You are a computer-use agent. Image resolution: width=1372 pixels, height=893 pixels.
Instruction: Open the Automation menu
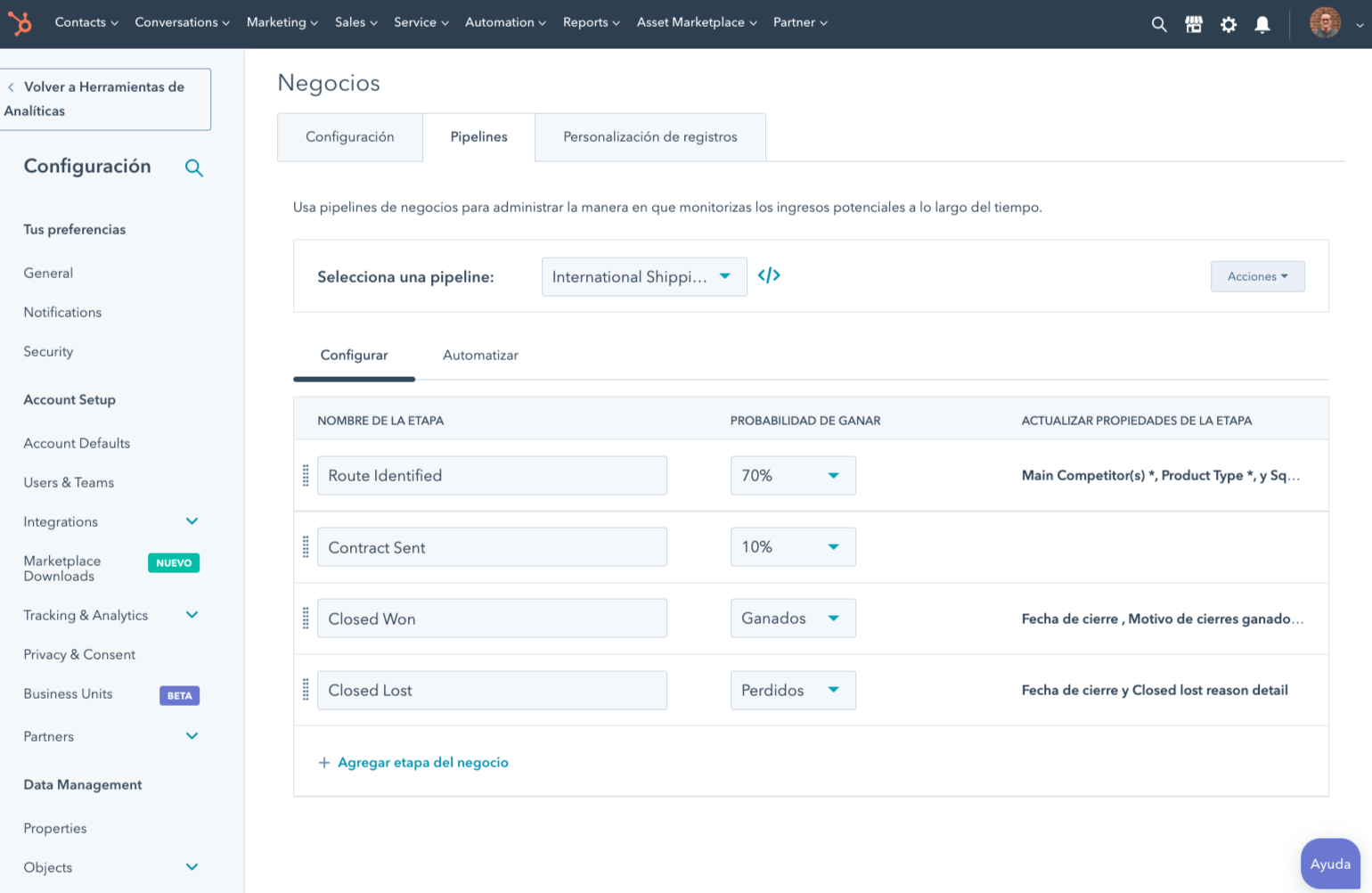point(505,22)
